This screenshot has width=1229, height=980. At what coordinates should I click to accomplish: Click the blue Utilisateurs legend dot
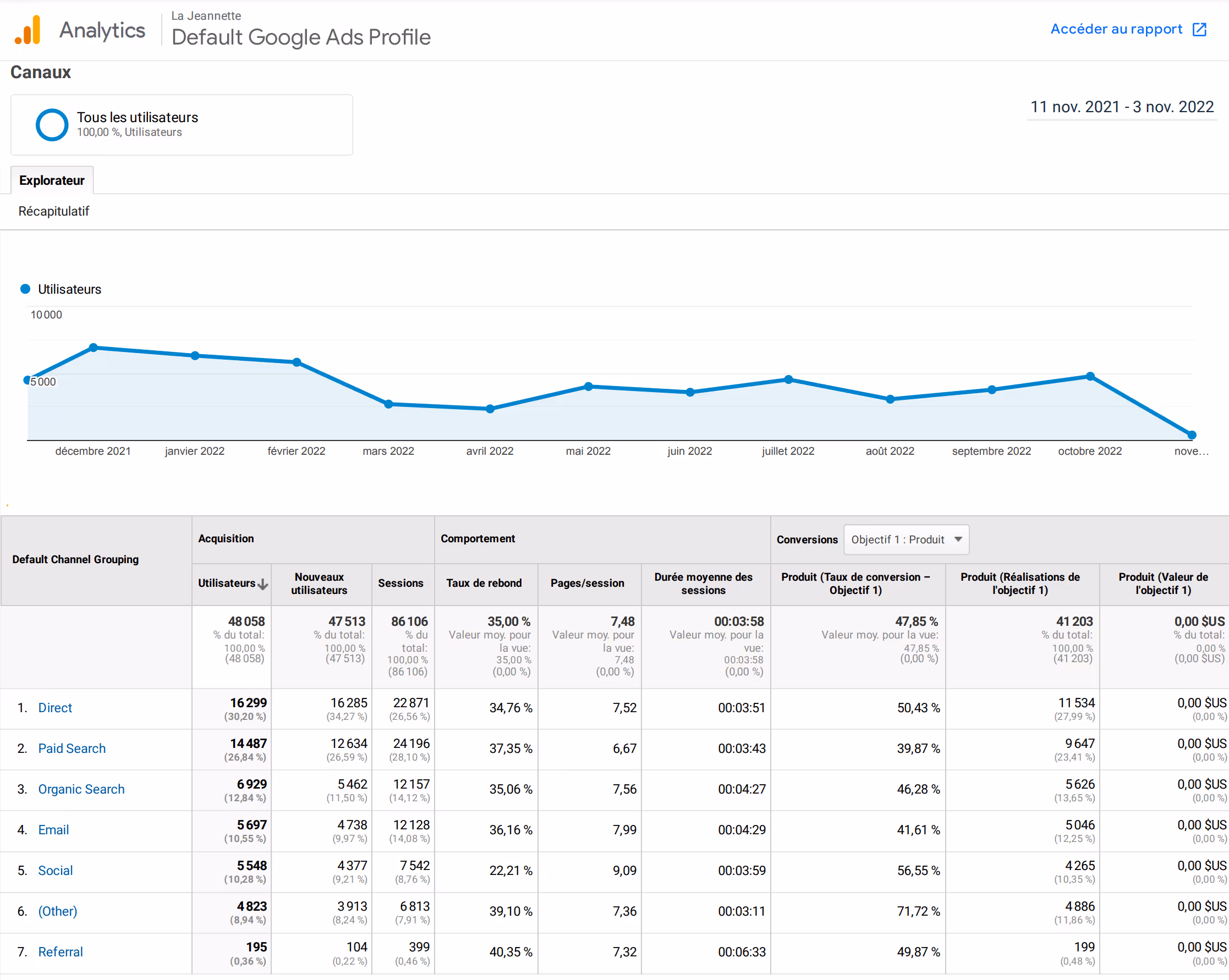click(25, 289)
